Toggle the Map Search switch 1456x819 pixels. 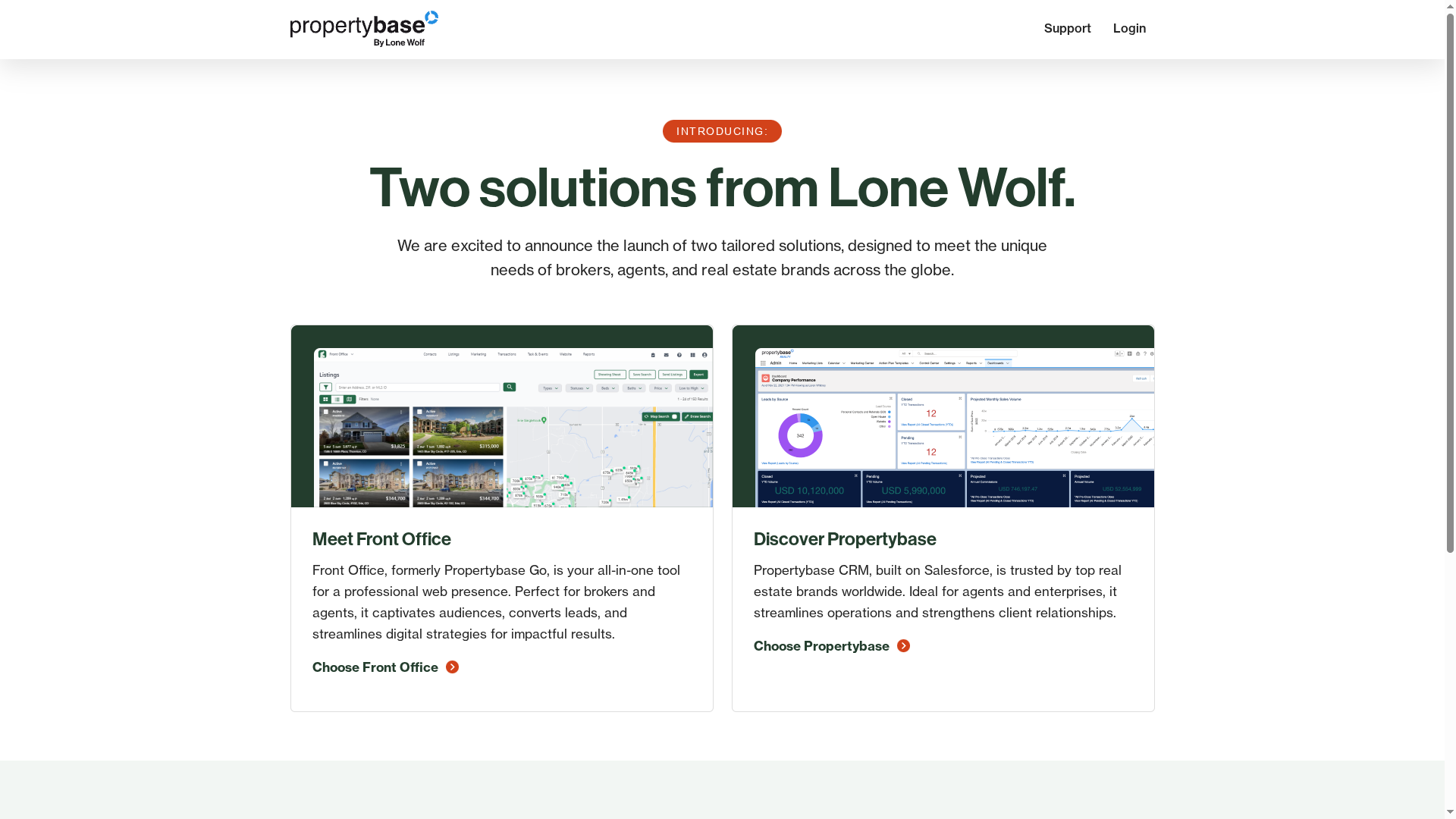(675, 416)
